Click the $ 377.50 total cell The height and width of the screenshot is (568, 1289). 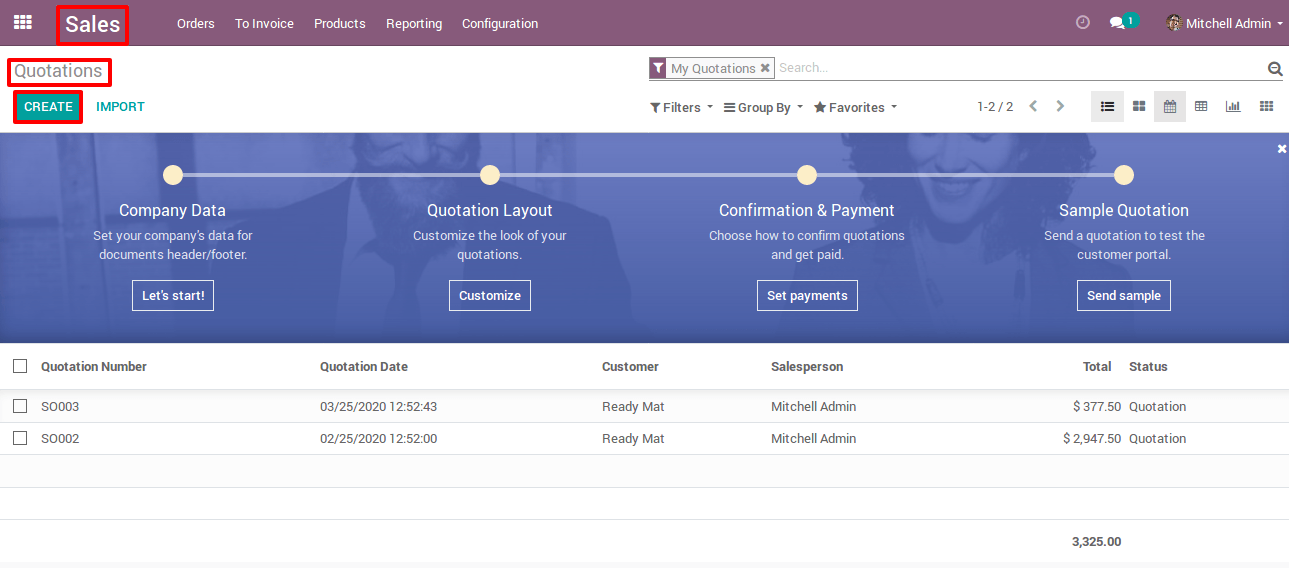click(1097, 407)
